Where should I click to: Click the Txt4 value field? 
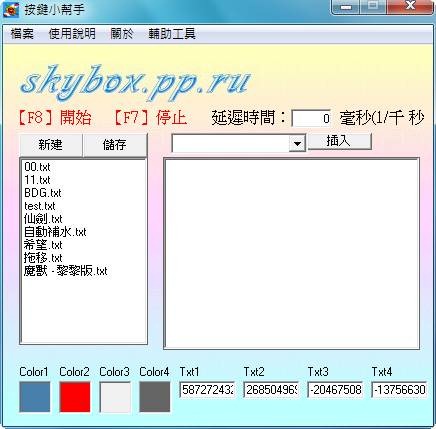pos(399,390)
